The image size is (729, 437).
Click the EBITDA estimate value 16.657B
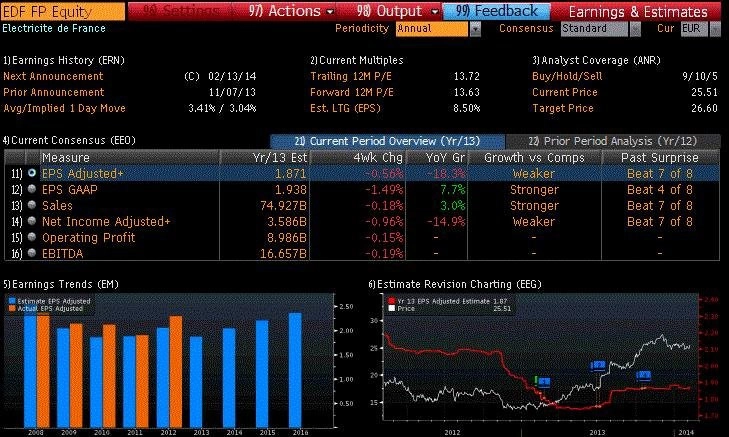tap(283, 254)
